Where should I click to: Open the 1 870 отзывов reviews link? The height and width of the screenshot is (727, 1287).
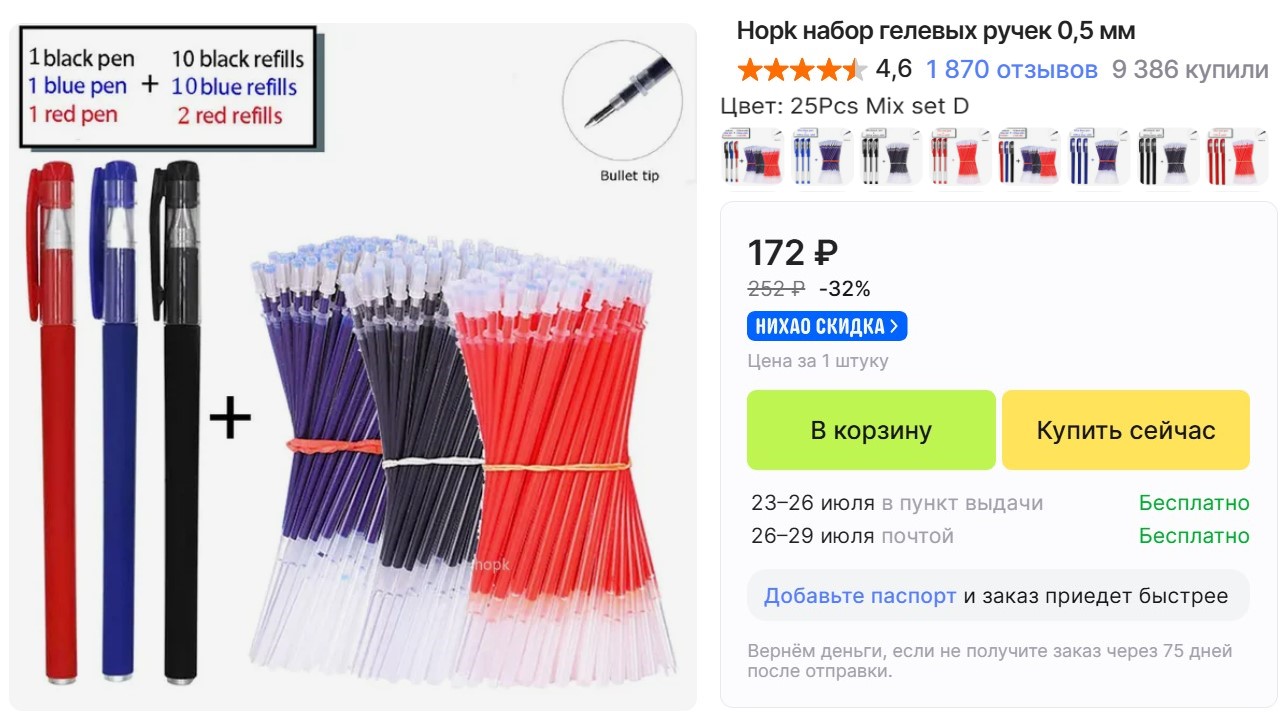coord(1011,69)
